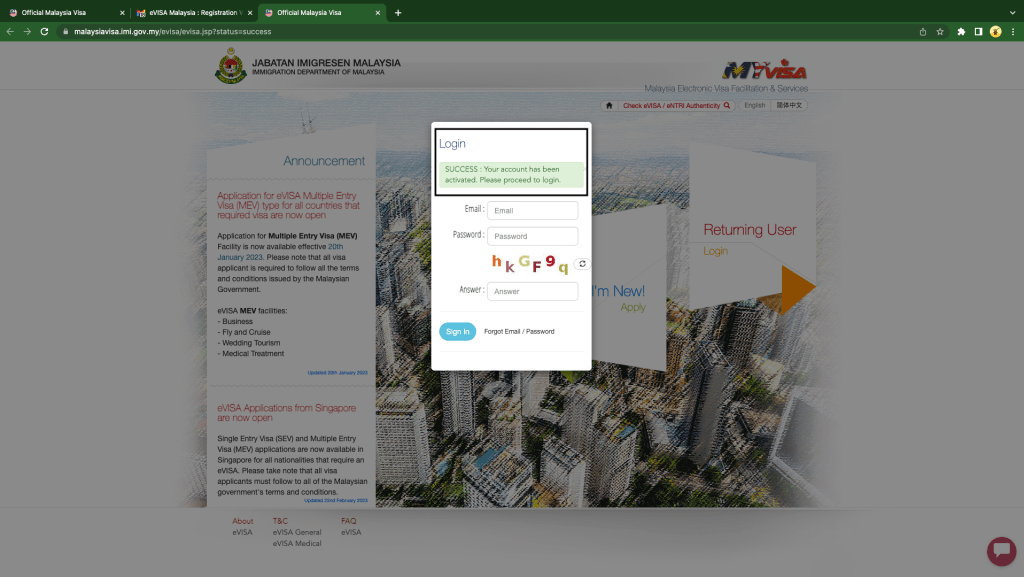
Task: Click the MEV announcement heading
Action: point(288,205)
